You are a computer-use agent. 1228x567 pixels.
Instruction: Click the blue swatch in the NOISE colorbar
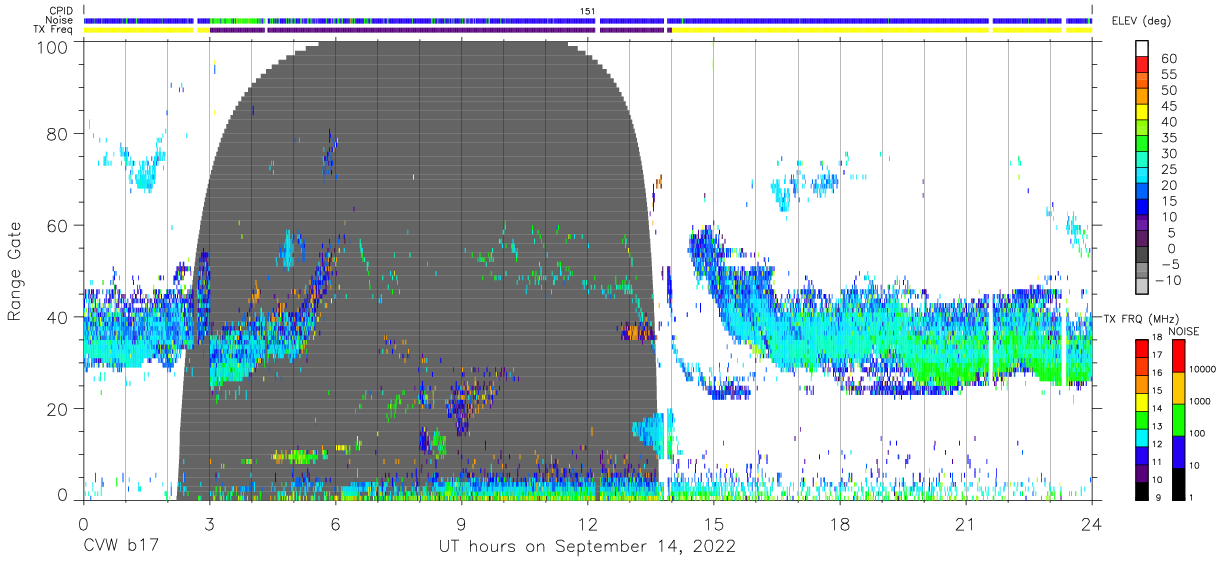click(x=1177, y=451)
